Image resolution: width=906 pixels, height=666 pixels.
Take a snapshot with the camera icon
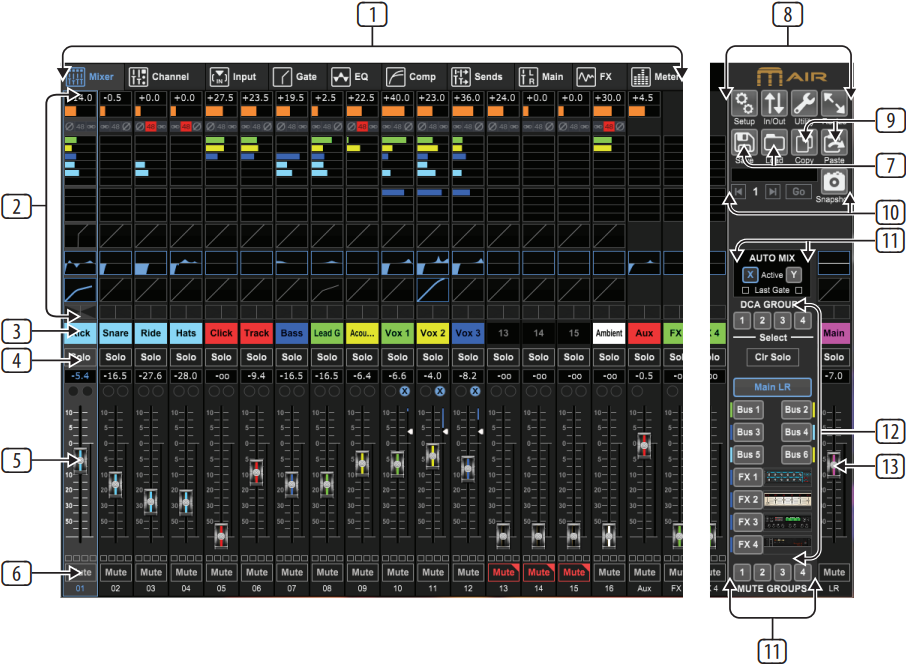[833, 180]
